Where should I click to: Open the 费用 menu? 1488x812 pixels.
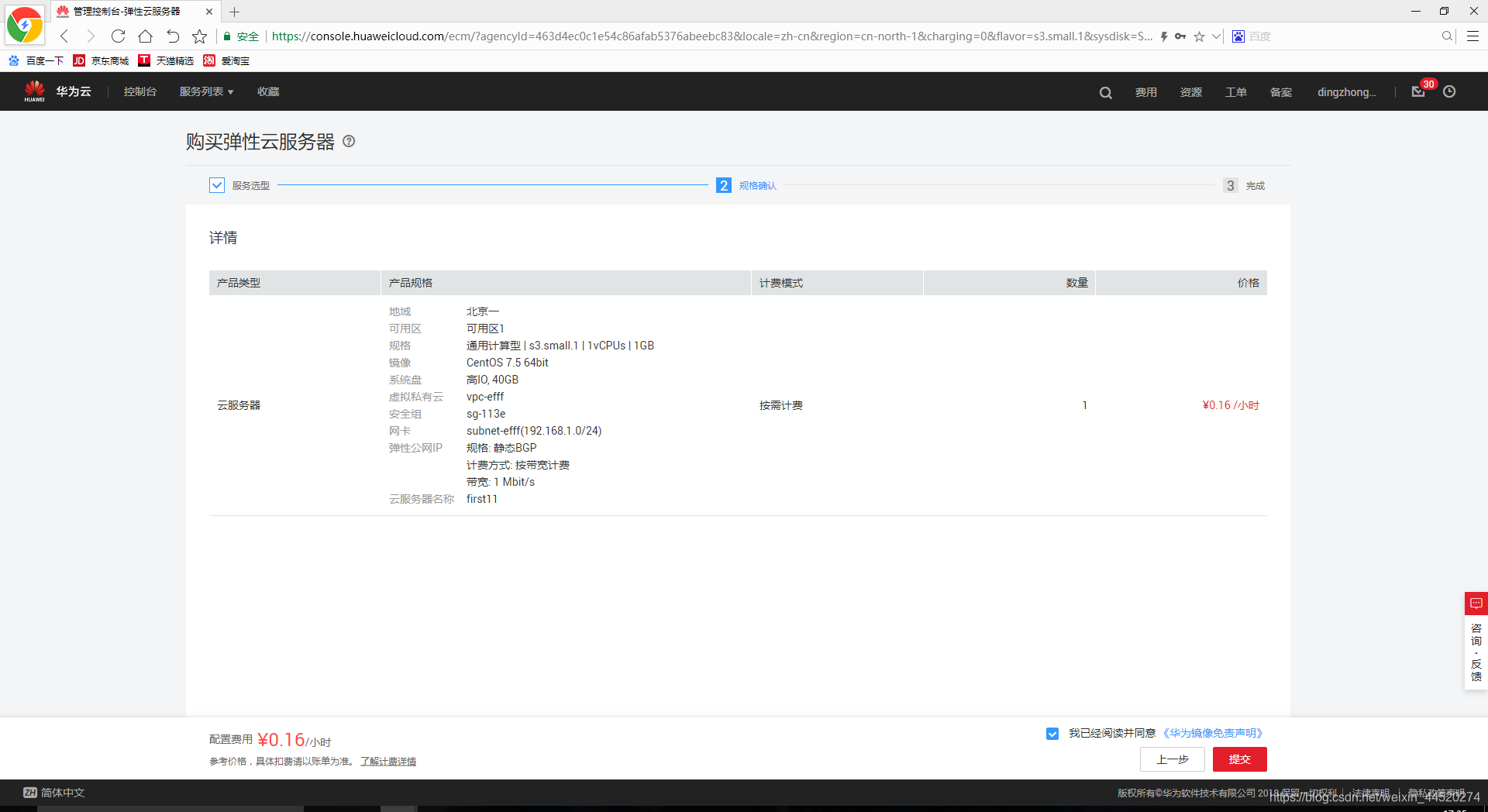coord(1146,92)
